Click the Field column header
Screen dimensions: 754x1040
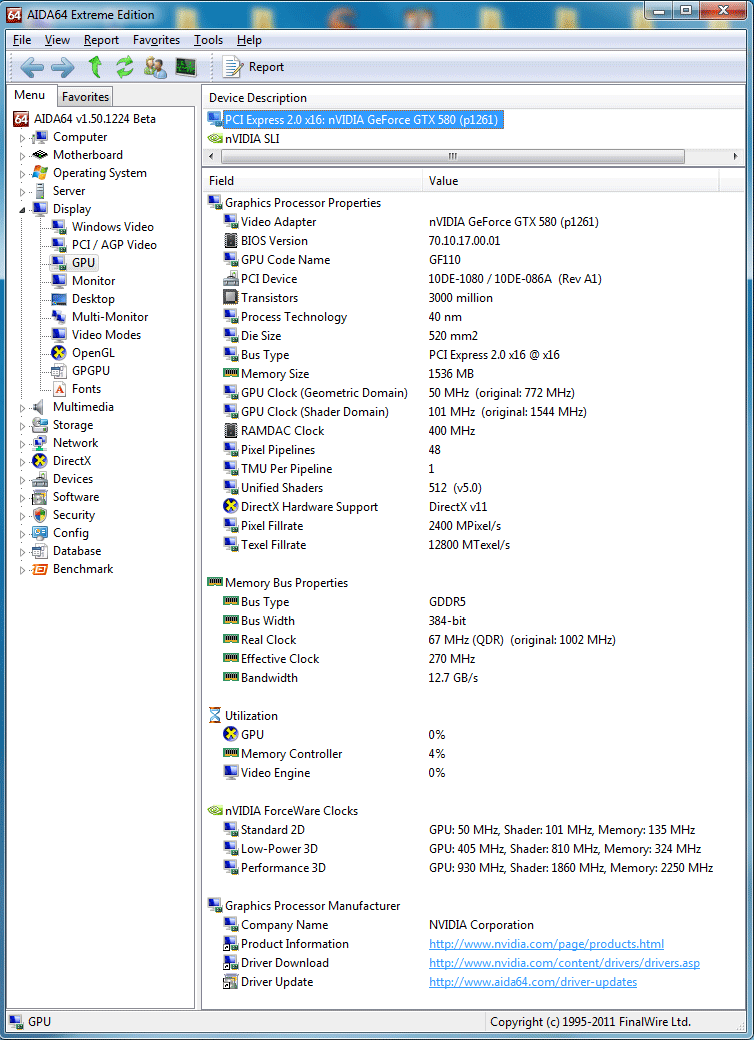click(312, 180)
